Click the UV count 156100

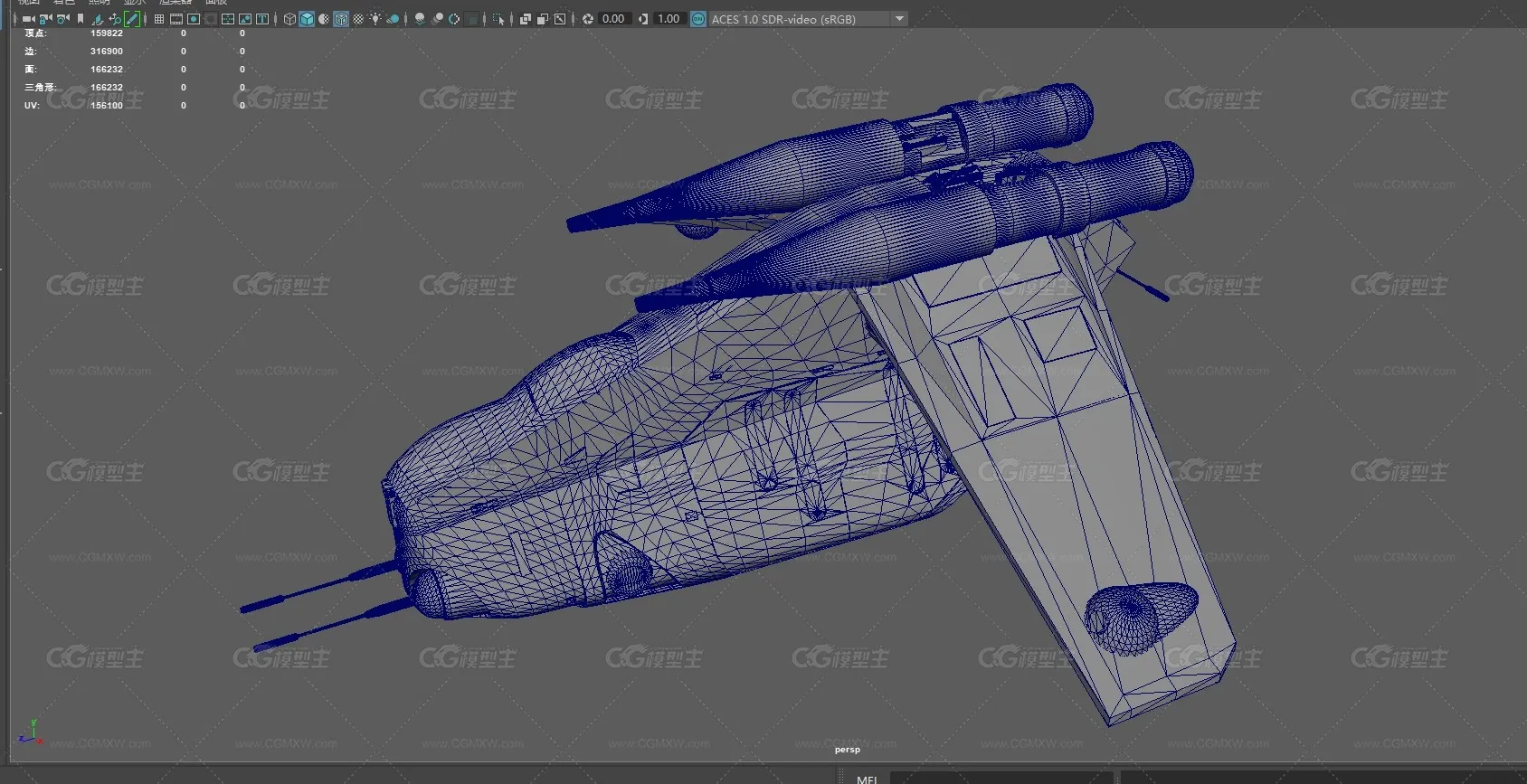point(107,106)
